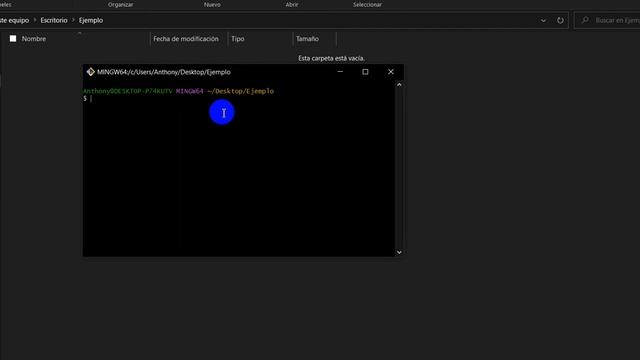Open the Nuevo ribbon group

click(212, 4)
